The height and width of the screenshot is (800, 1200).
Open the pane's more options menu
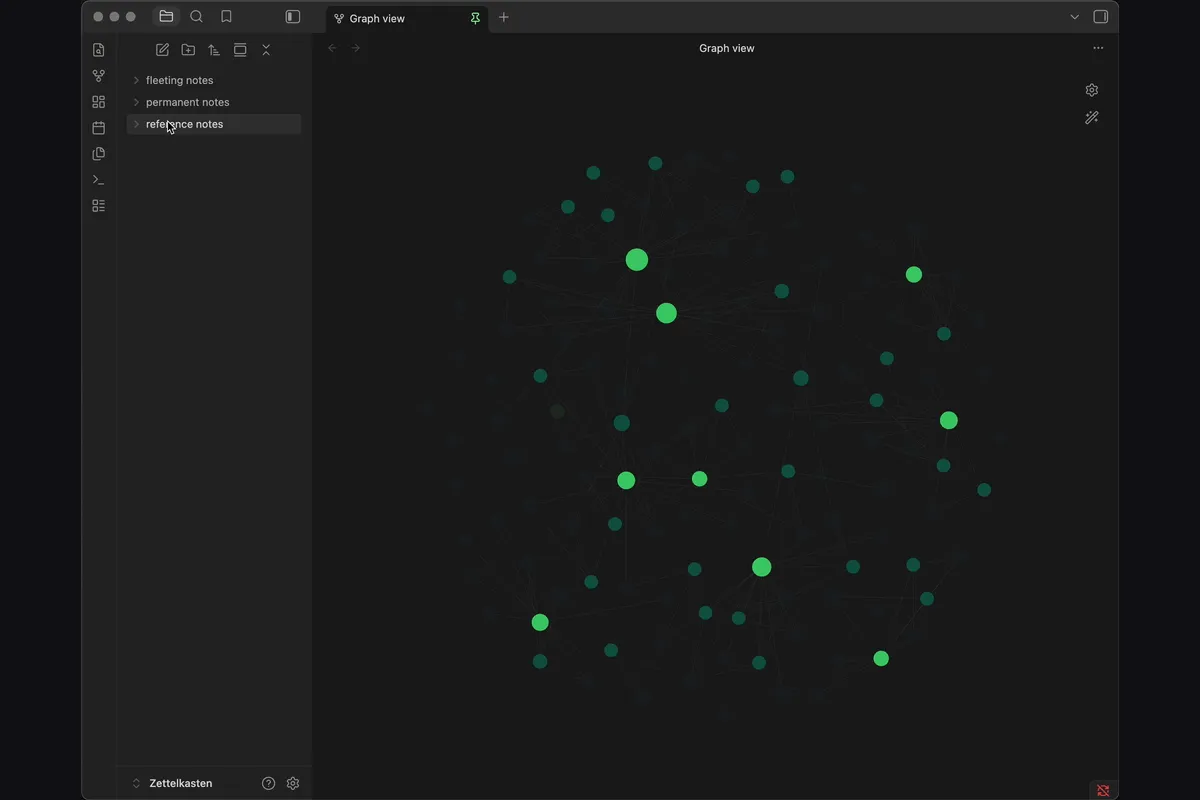click(x=1098, y=48)
